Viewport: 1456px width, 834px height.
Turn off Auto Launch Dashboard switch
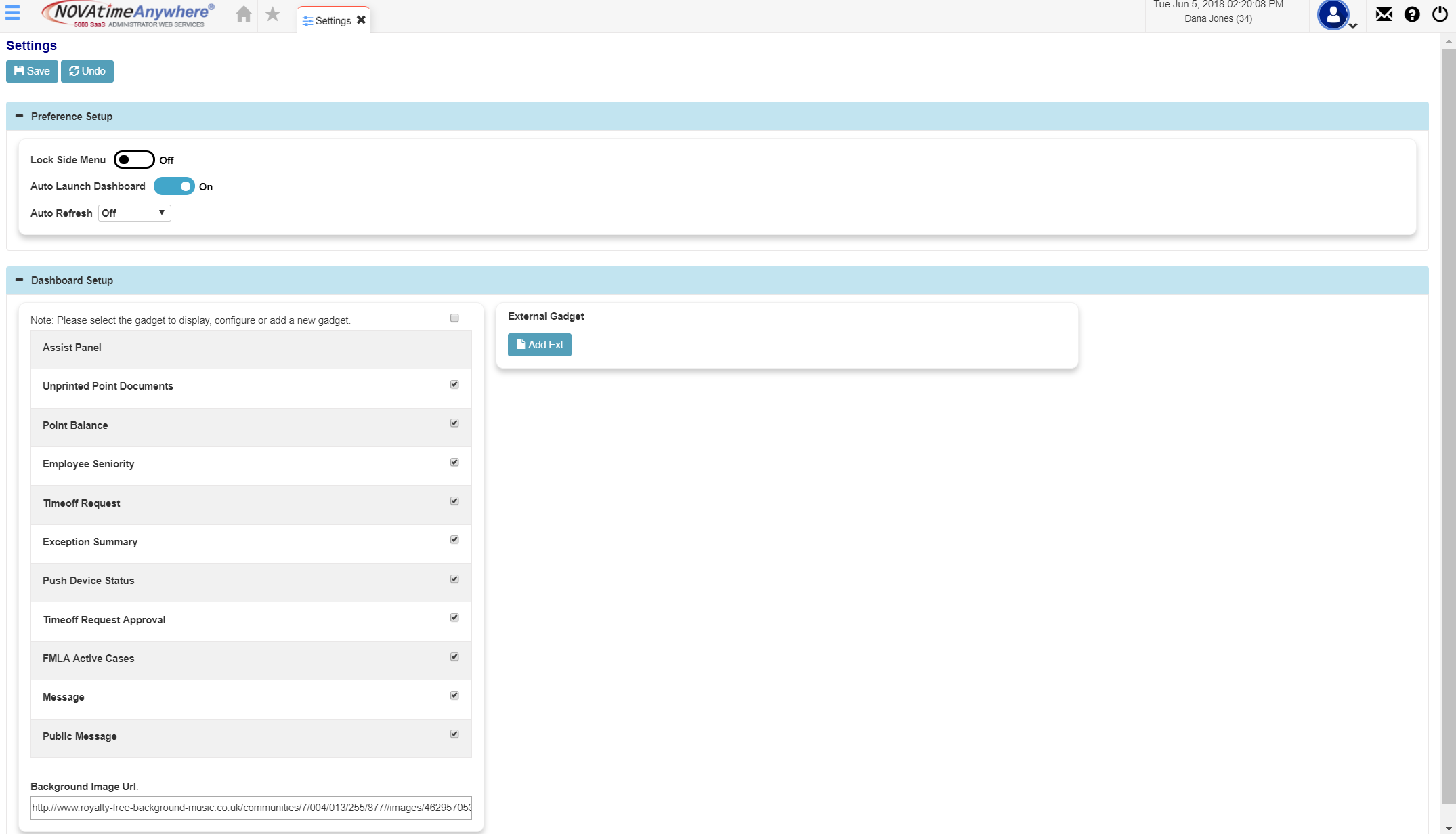(x=174, y=186)
